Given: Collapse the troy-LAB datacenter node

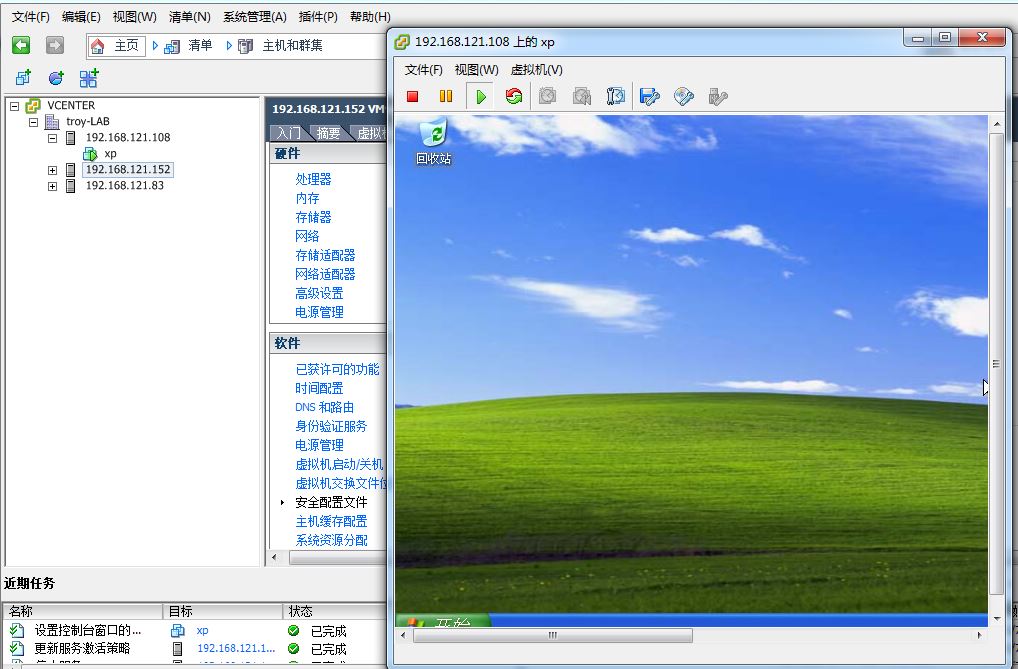Looking at the screenshot, I should pos(34,122).
